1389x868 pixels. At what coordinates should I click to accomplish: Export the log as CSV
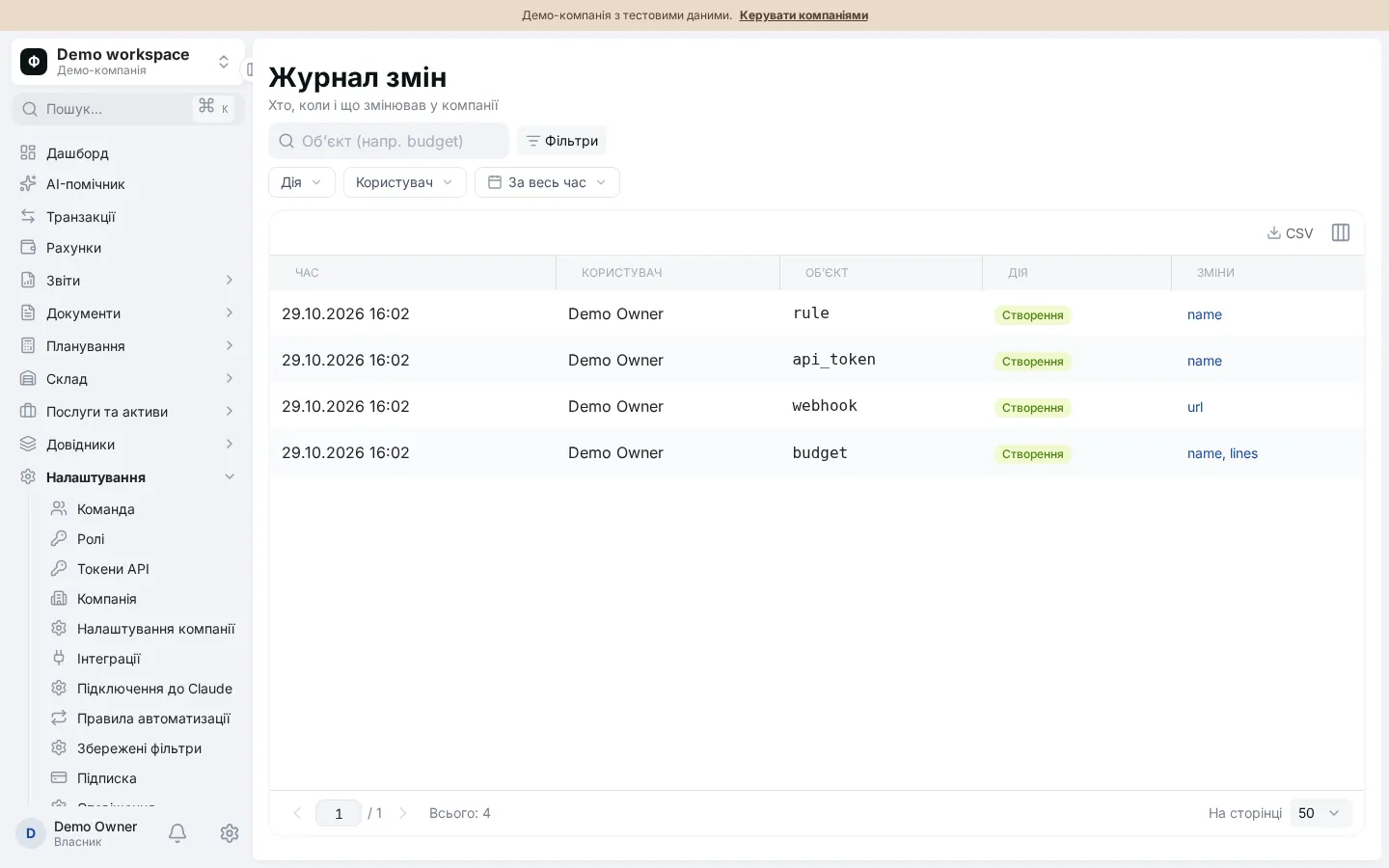tap(1290, 232)
